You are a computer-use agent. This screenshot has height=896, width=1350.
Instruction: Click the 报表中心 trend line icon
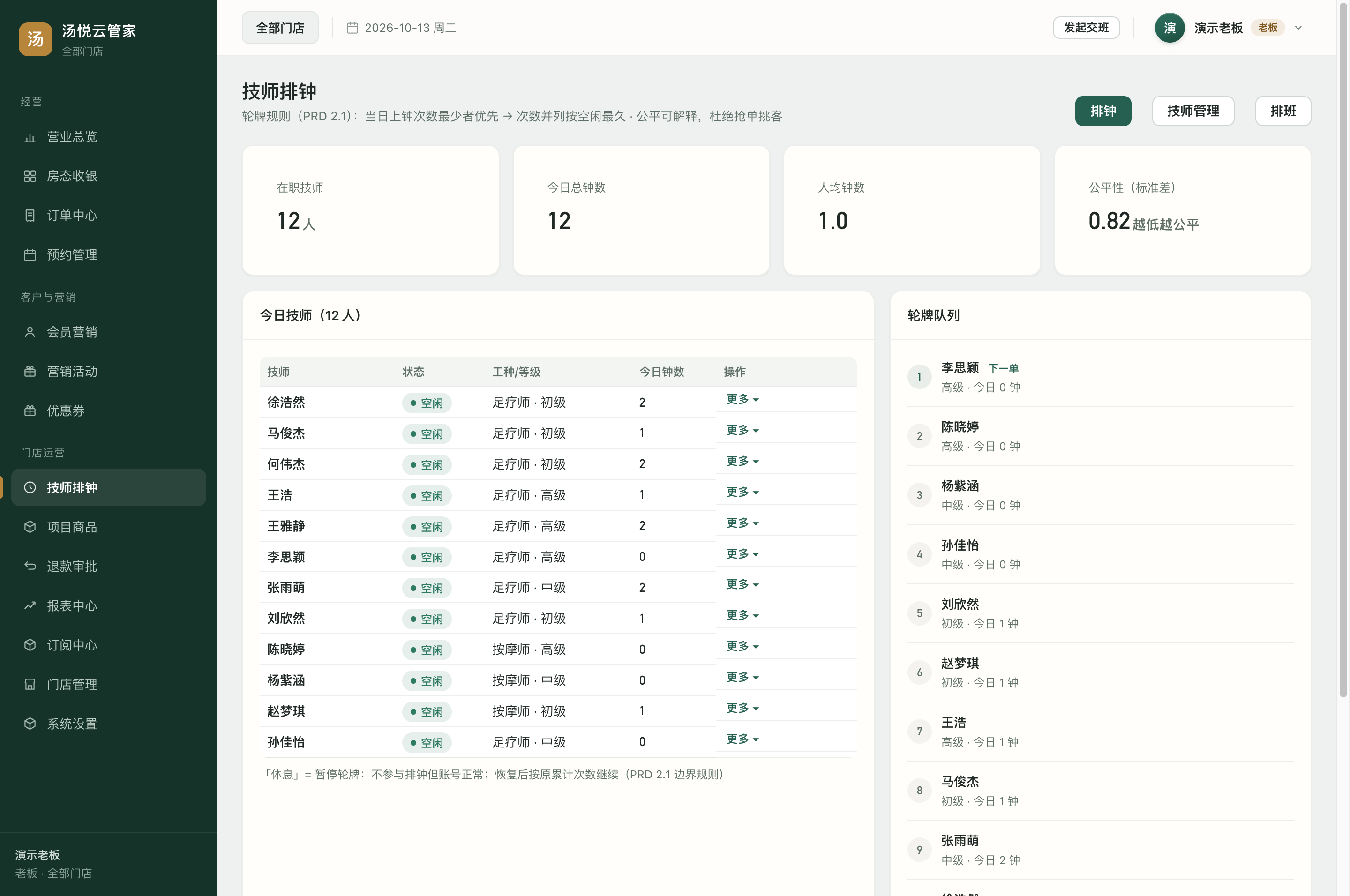30,606
